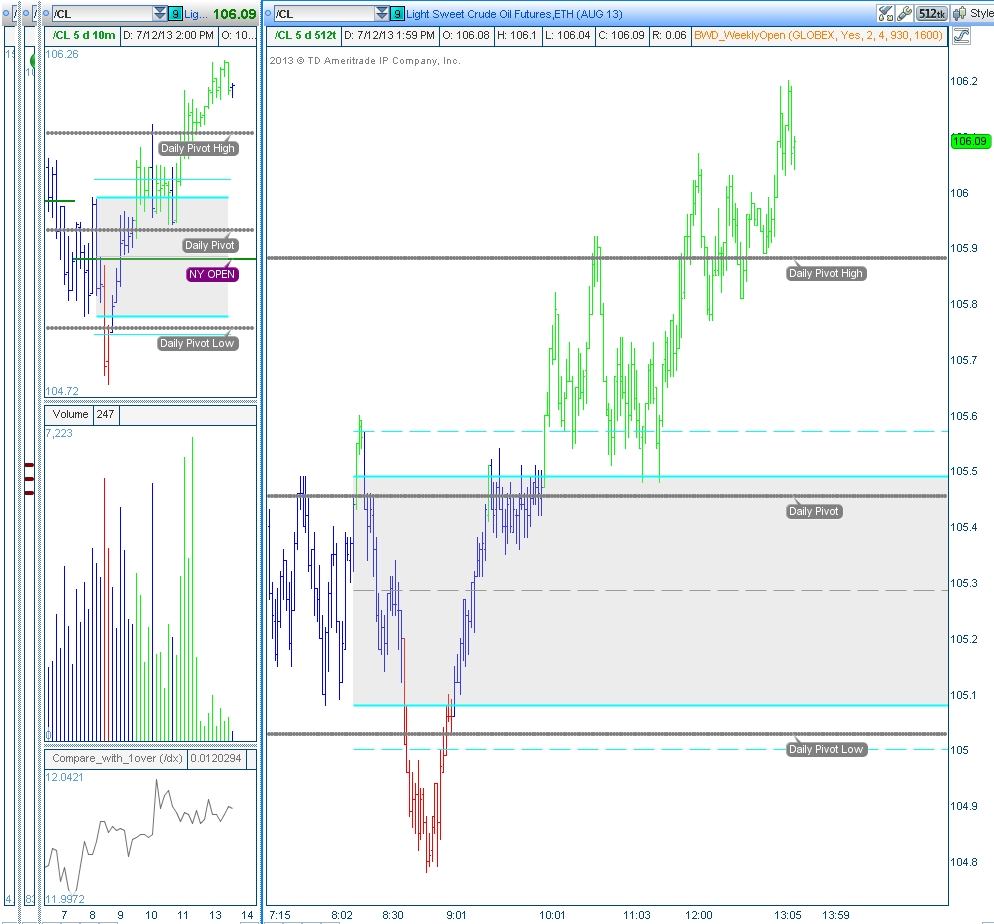Click the H: 106.1 high value
This screenshot has height=924, width=994.
tap(517, 35)
